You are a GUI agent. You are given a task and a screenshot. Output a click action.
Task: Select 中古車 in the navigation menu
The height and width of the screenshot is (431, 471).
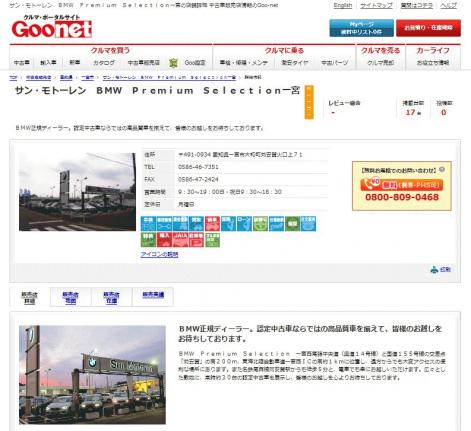point(22,62)
